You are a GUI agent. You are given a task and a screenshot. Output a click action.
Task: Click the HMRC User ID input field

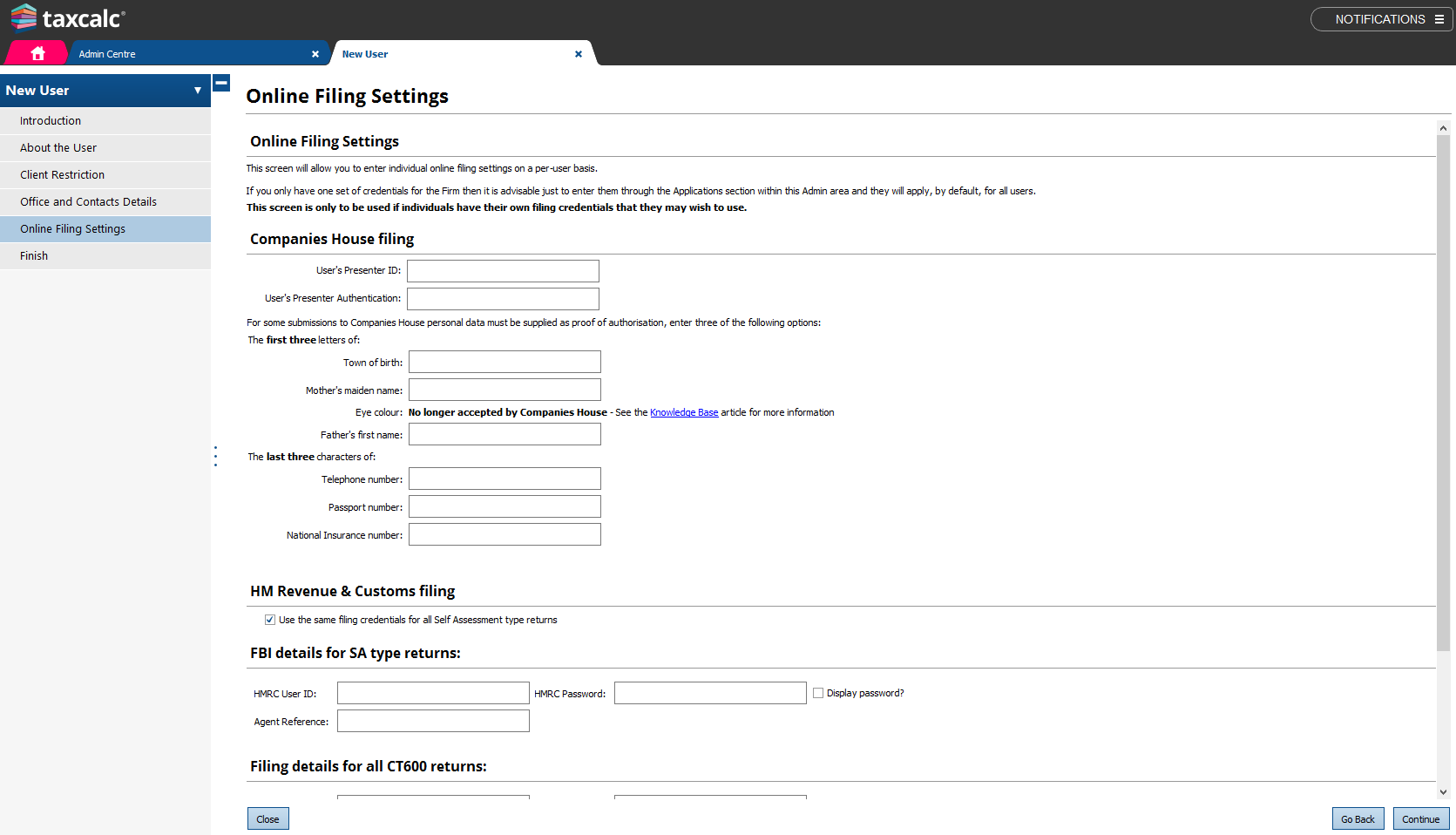pyautogui.click(x=433, y=692)
